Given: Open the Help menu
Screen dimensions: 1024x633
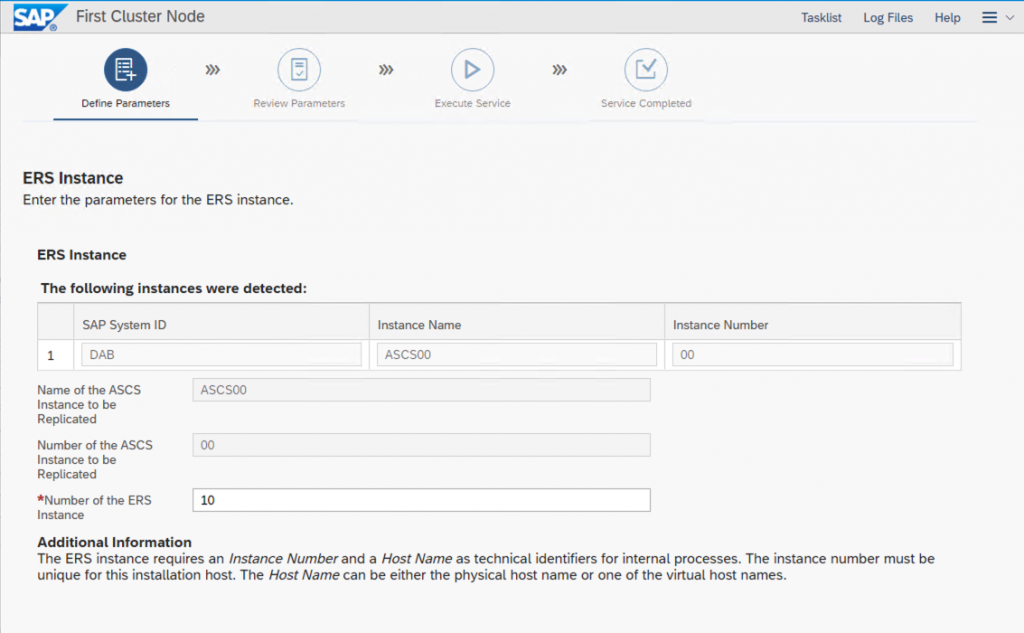Looking at the screenshot, I should [x=947, y=18].
